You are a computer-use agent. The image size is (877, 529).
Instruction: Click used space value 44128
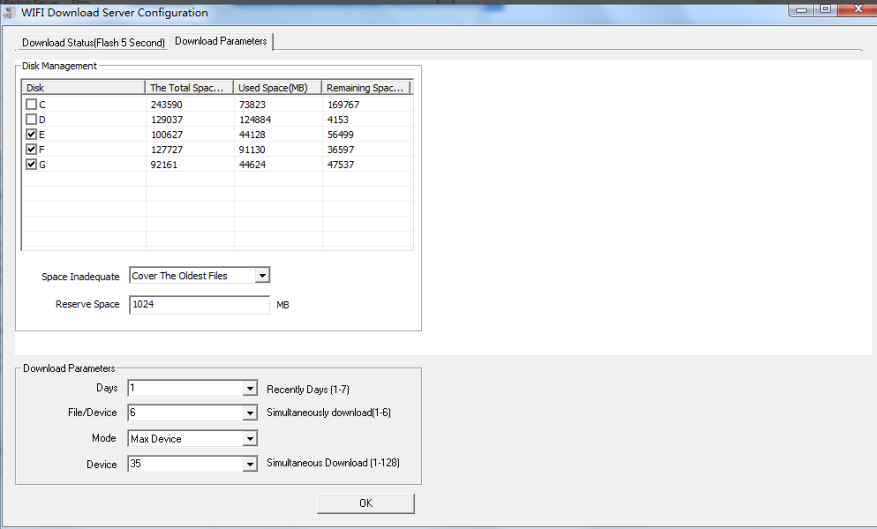pyautogui.click(x=252, y=135)
